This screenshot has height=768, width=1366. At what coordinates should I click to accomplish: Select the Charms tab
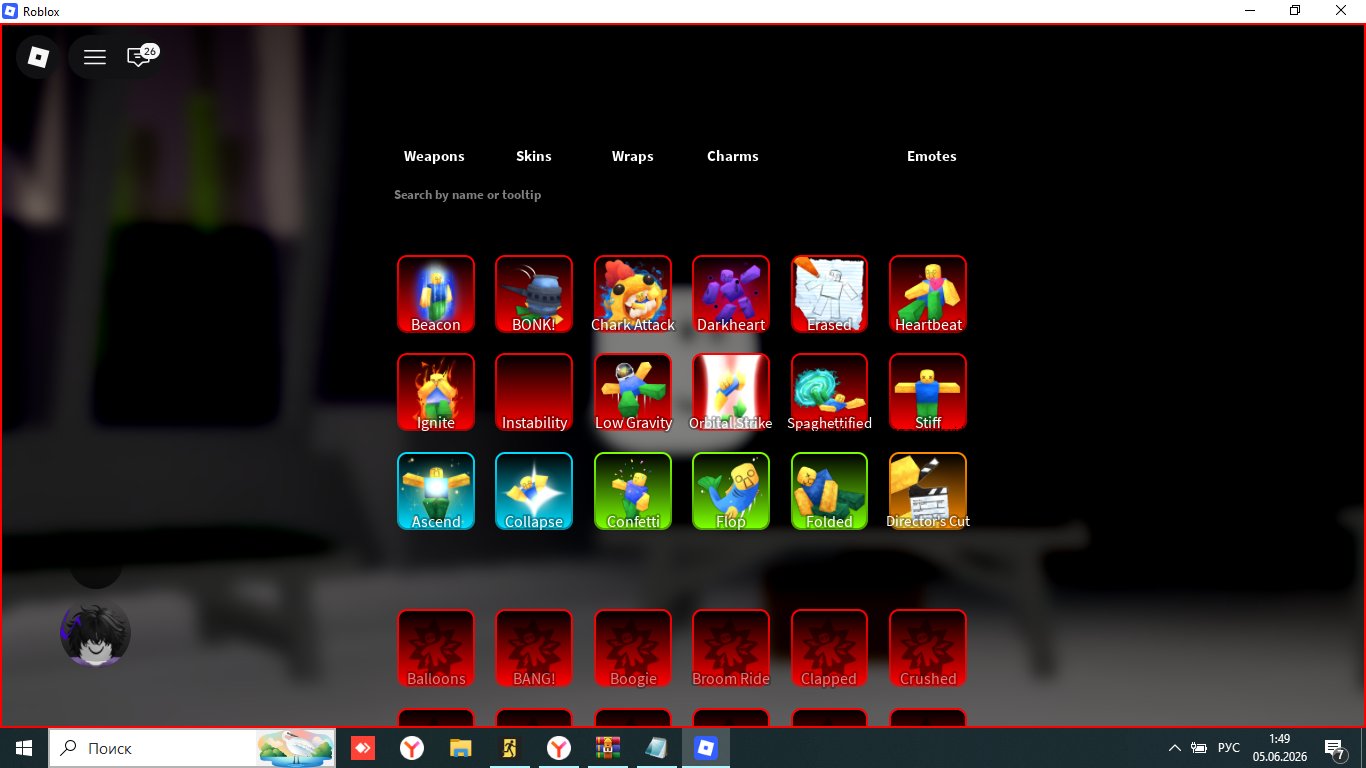pyautogui.click(x=733, y=156)
